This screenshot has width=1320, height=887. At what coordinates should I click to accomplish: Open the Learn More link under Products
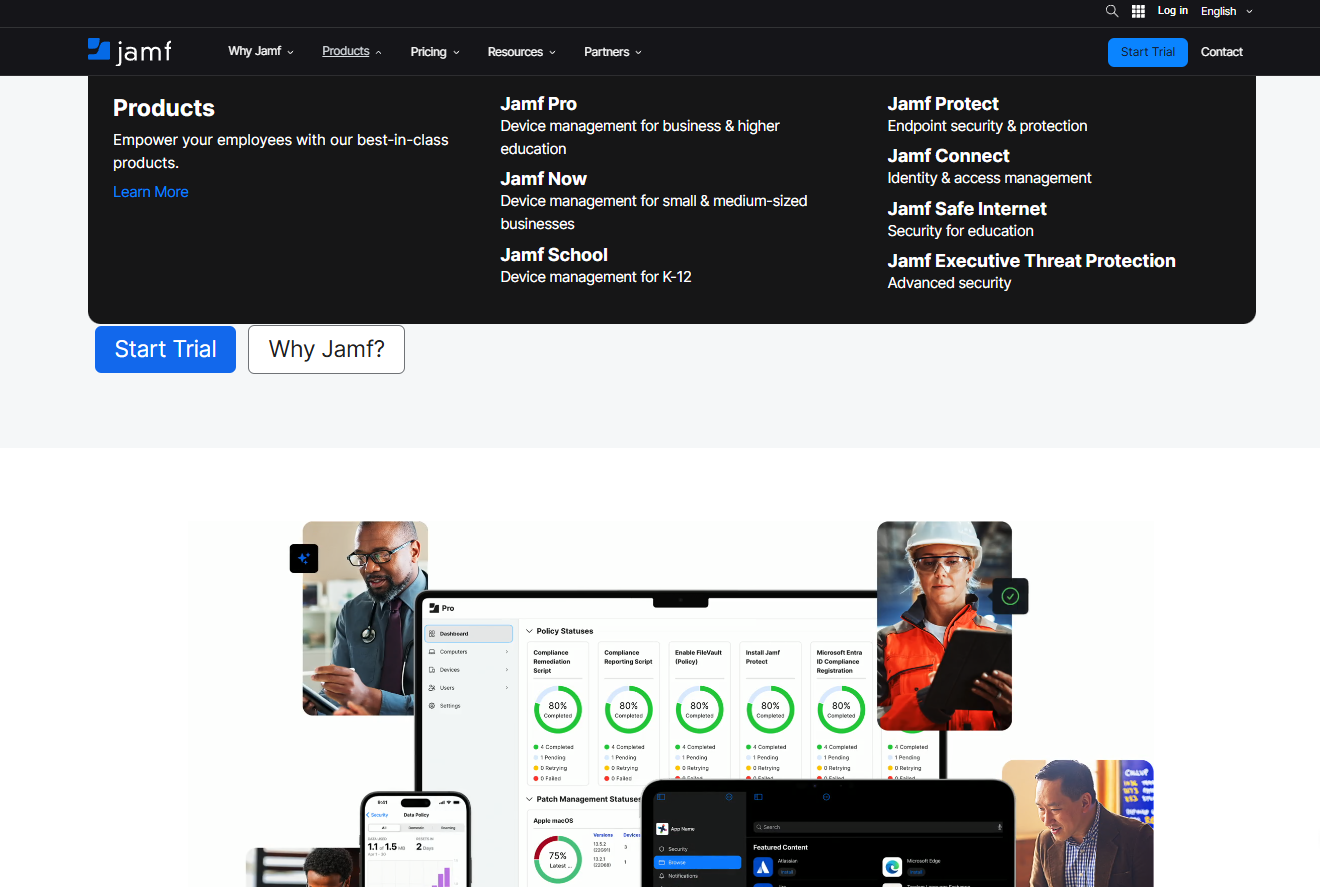pyautogui.click(x=150, y=191)
